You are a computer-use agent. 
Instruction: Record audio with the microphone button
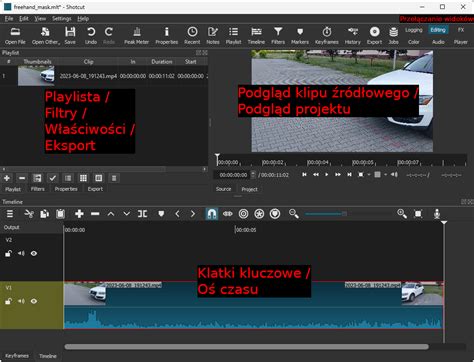pyautogui.click(x=437, y=214)
